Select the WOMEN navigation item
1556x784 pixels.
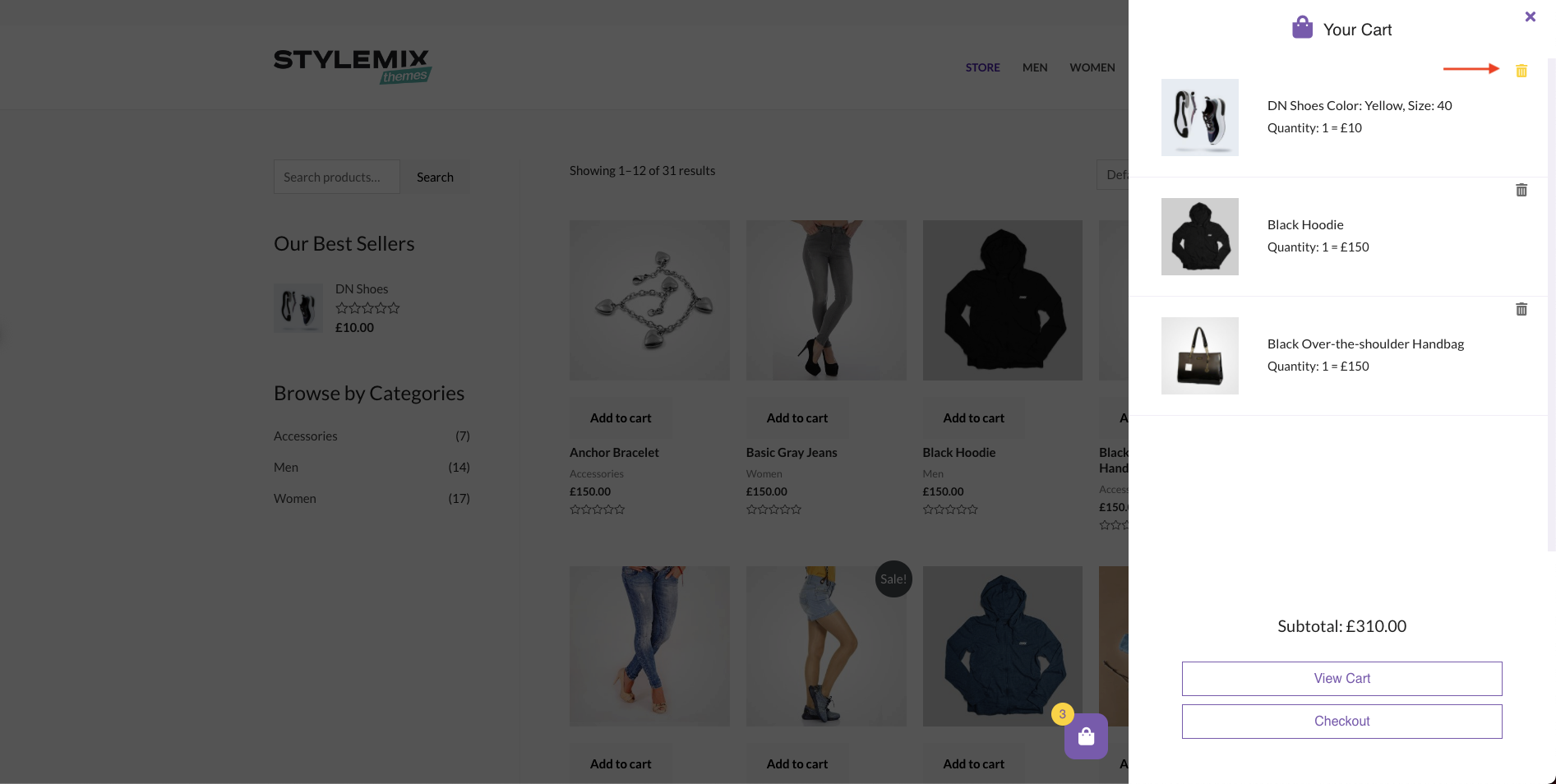(x=1092, y=67)
